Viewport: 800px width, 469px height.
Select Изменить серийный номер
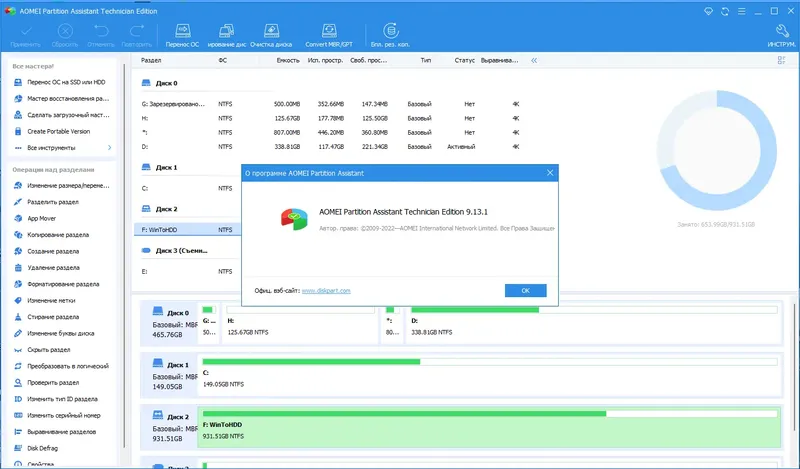(x=57, y=415)
